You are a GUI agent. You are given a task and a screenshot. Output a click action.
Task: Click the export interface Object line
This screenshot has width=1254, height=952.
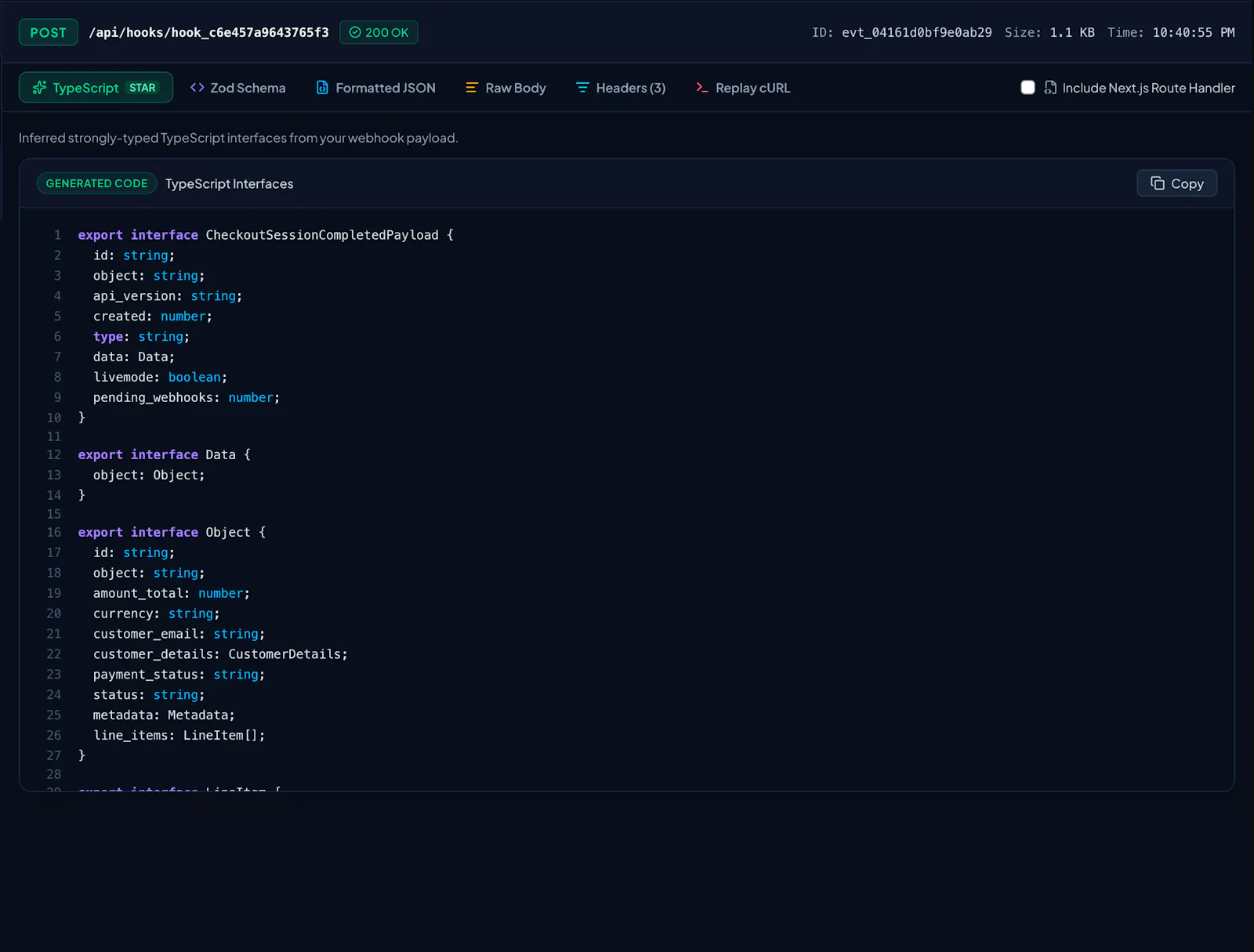pyautogui.click(x=172, y=532)
